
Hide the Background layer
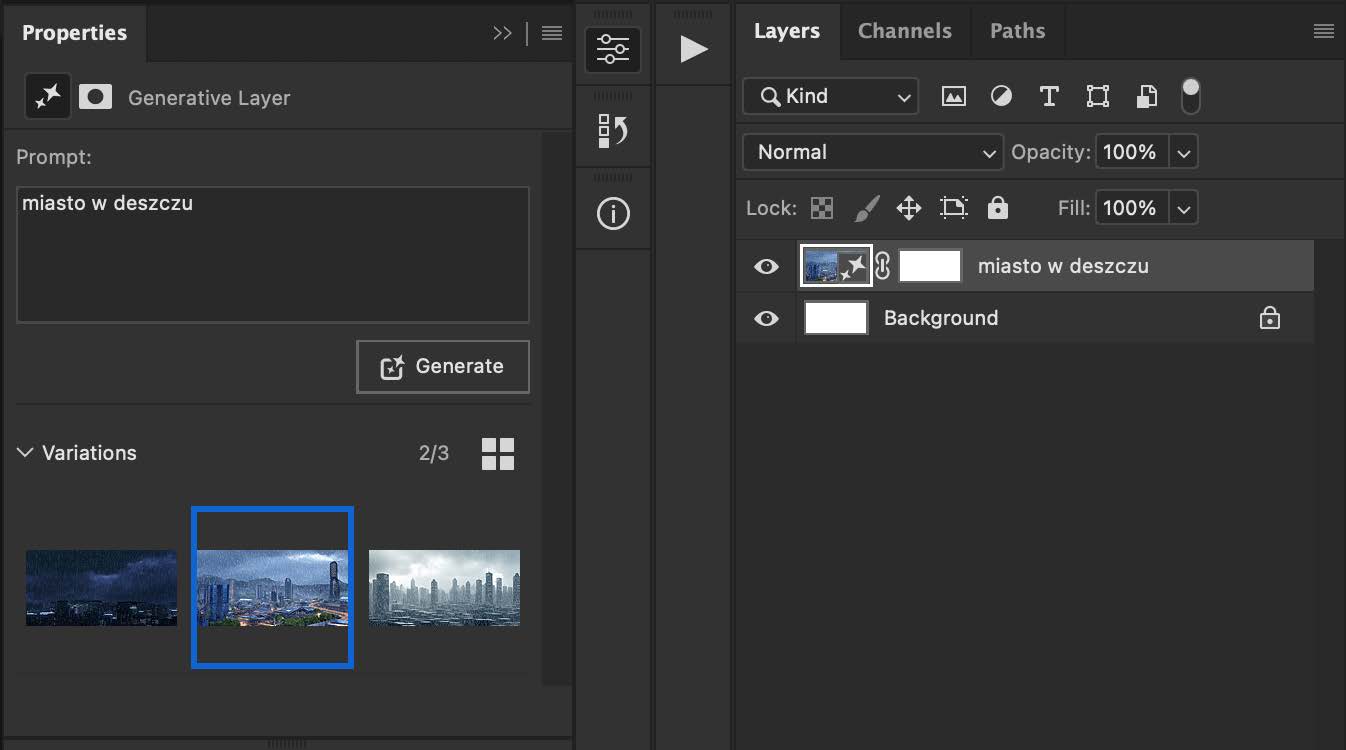pyautogui.click(x=766, y=318)
